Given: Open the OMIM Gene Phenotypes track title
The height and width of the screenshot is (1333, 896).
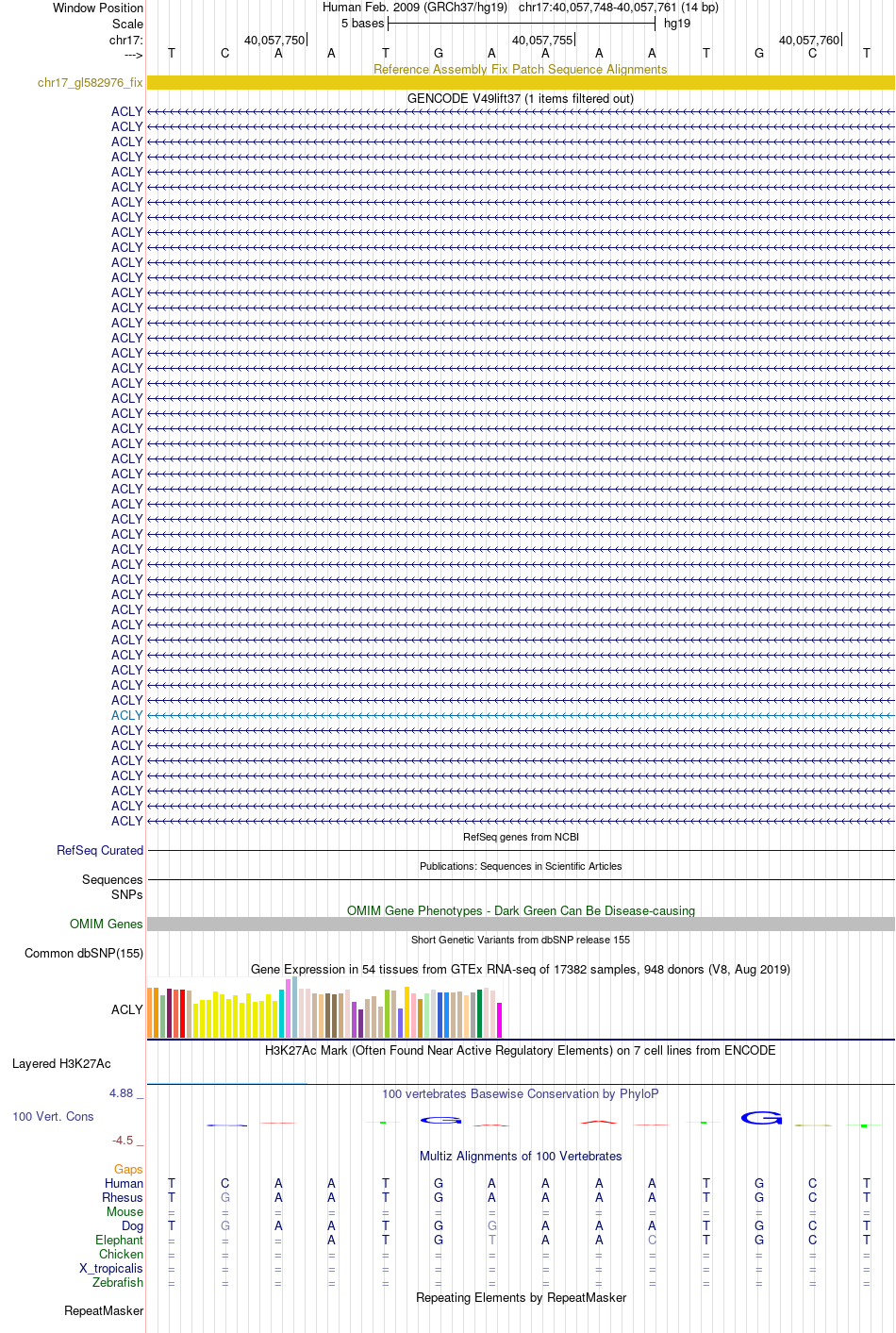Looking at the screenshot, I should pos(521,910).
